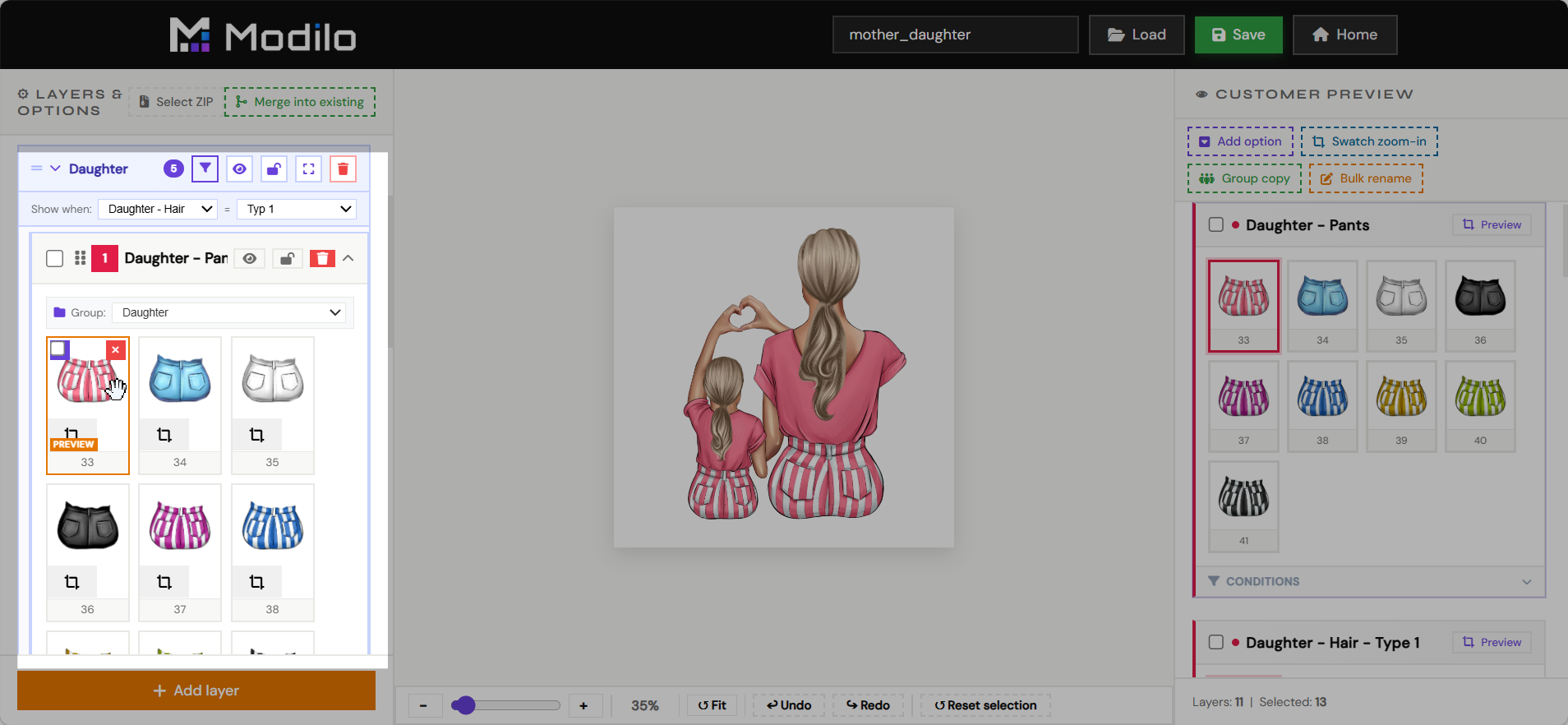Click Preview button for Daughter - Hair - Type 1
This screenshot has height=725, width=1568.
(1492, 642)
